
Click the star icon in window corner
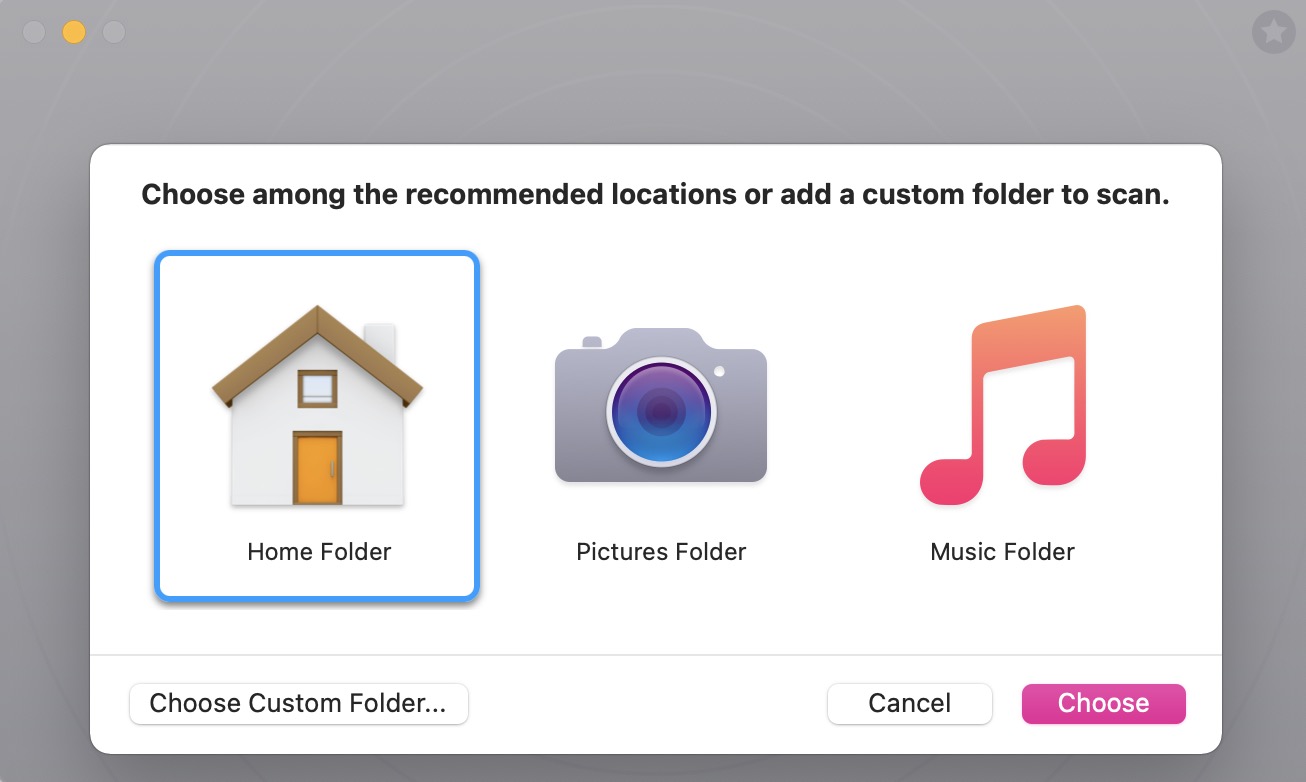[1273, 33]
